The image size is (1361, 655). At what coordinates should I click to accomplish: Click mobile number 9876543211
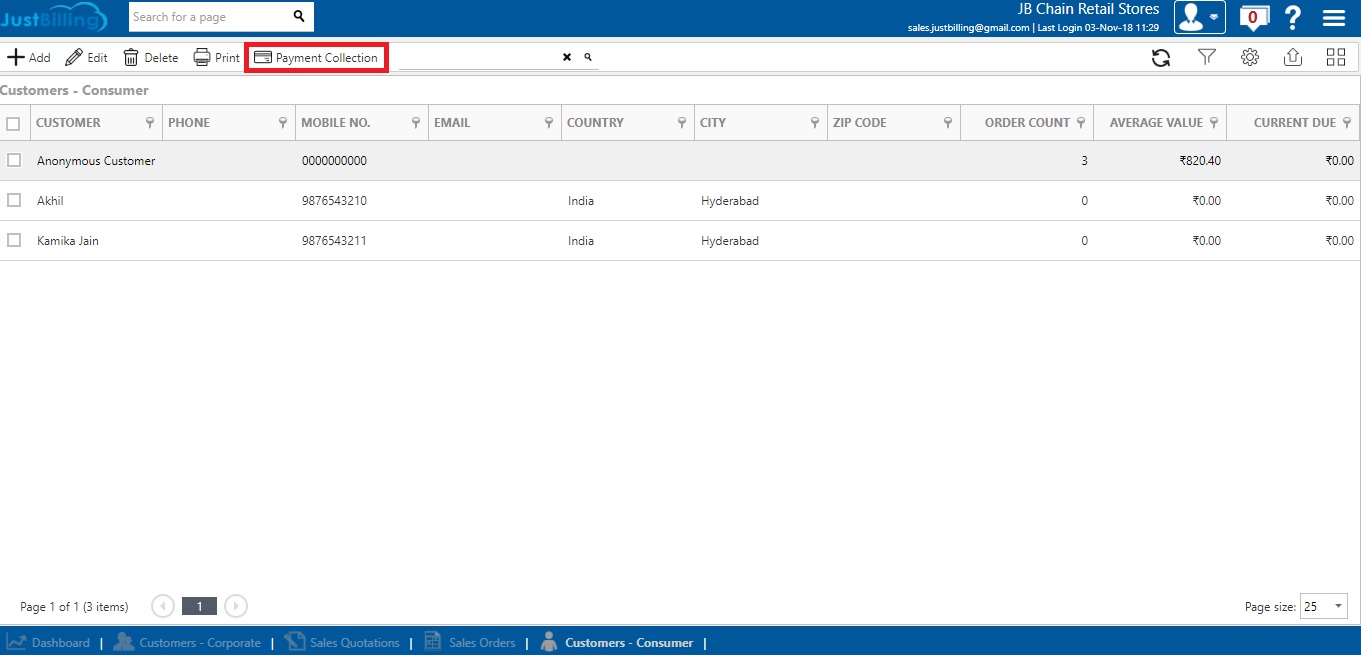[334, 241]
